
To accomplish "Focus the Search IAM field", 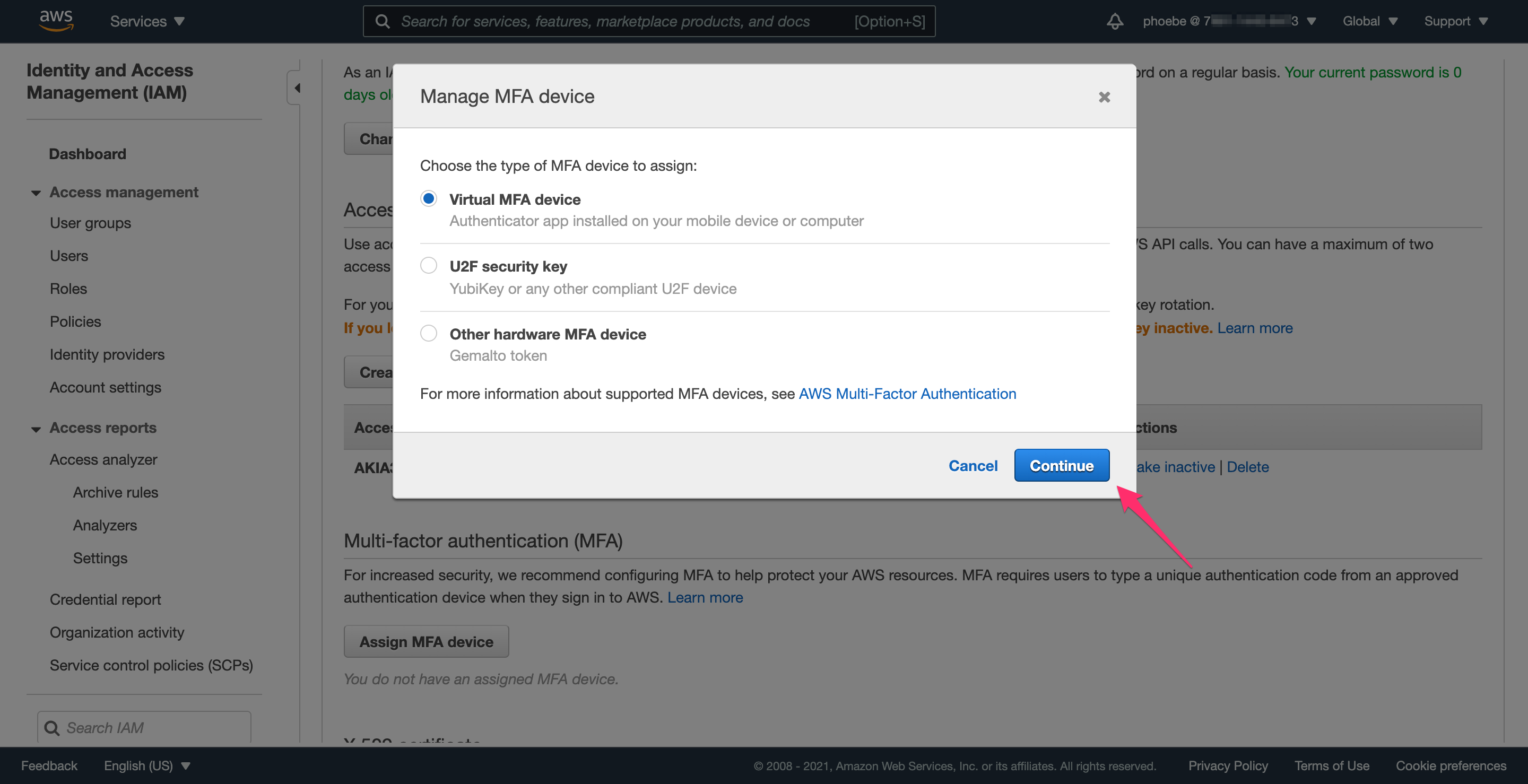I will coord(144,727).
